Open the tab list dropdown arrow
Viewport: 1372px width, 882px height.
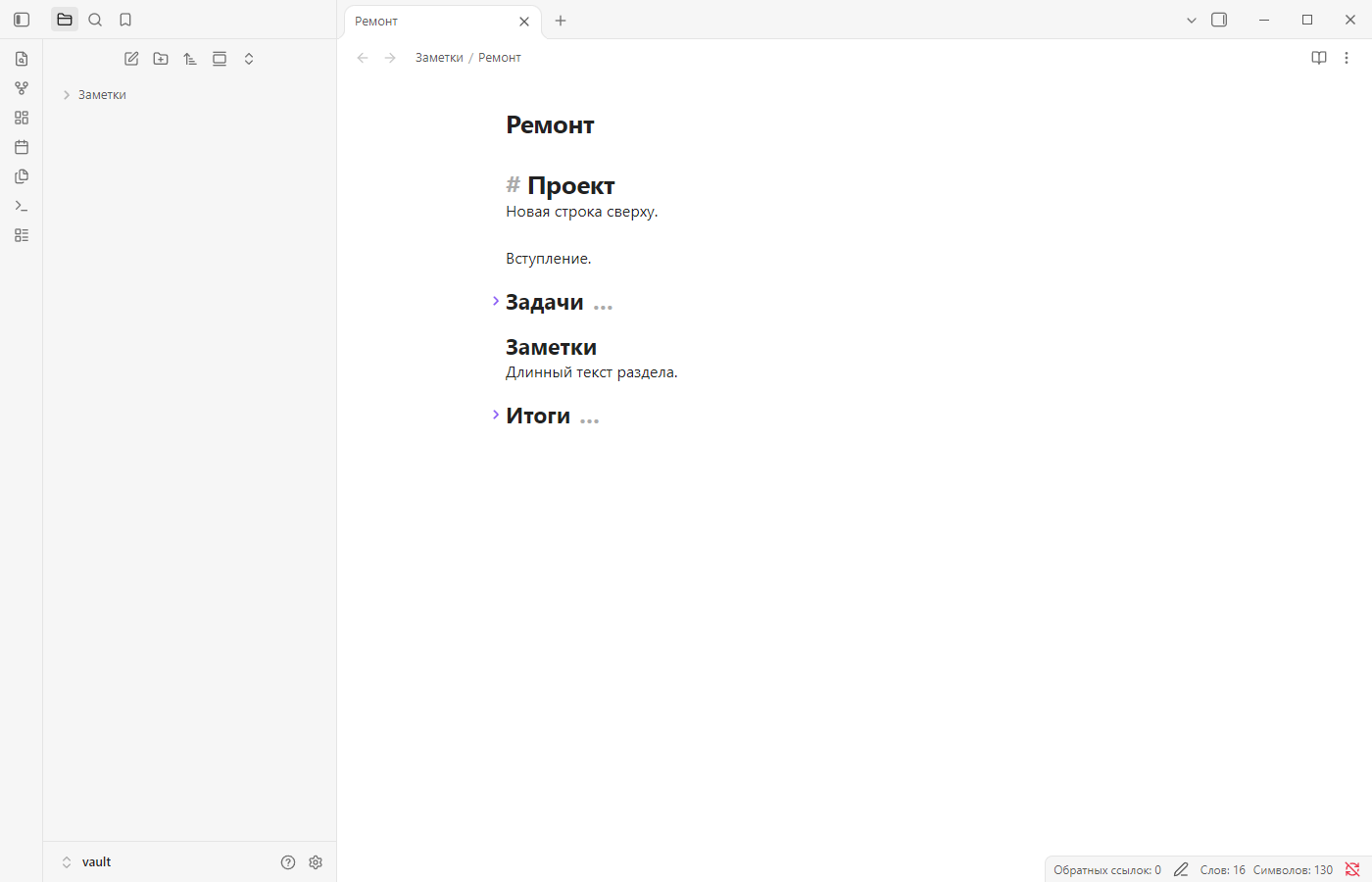(1192, 20)
